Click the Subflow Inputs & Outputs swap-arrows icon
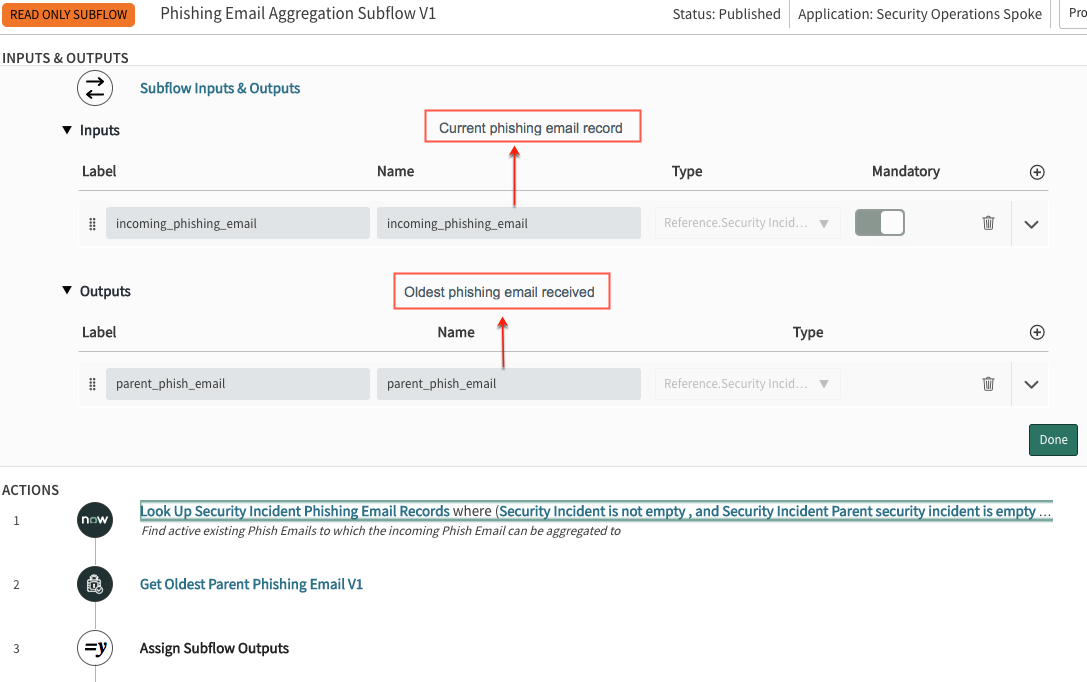The width and height of the screenshot is (1087, 682). tap(95, 88)
